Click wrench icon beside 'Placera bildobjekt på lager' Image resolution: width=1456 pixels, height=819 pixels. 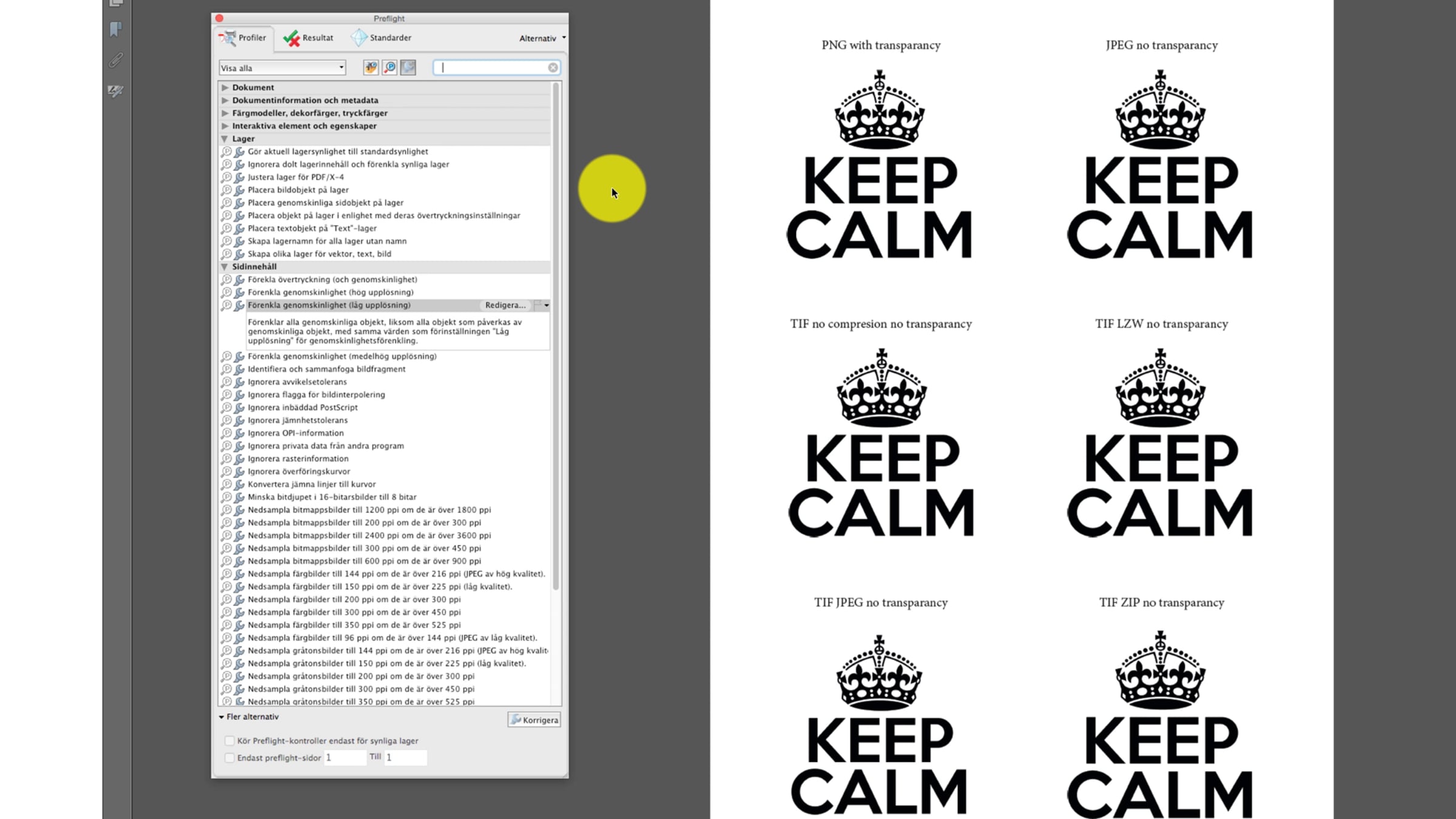(x=240, y=190)
